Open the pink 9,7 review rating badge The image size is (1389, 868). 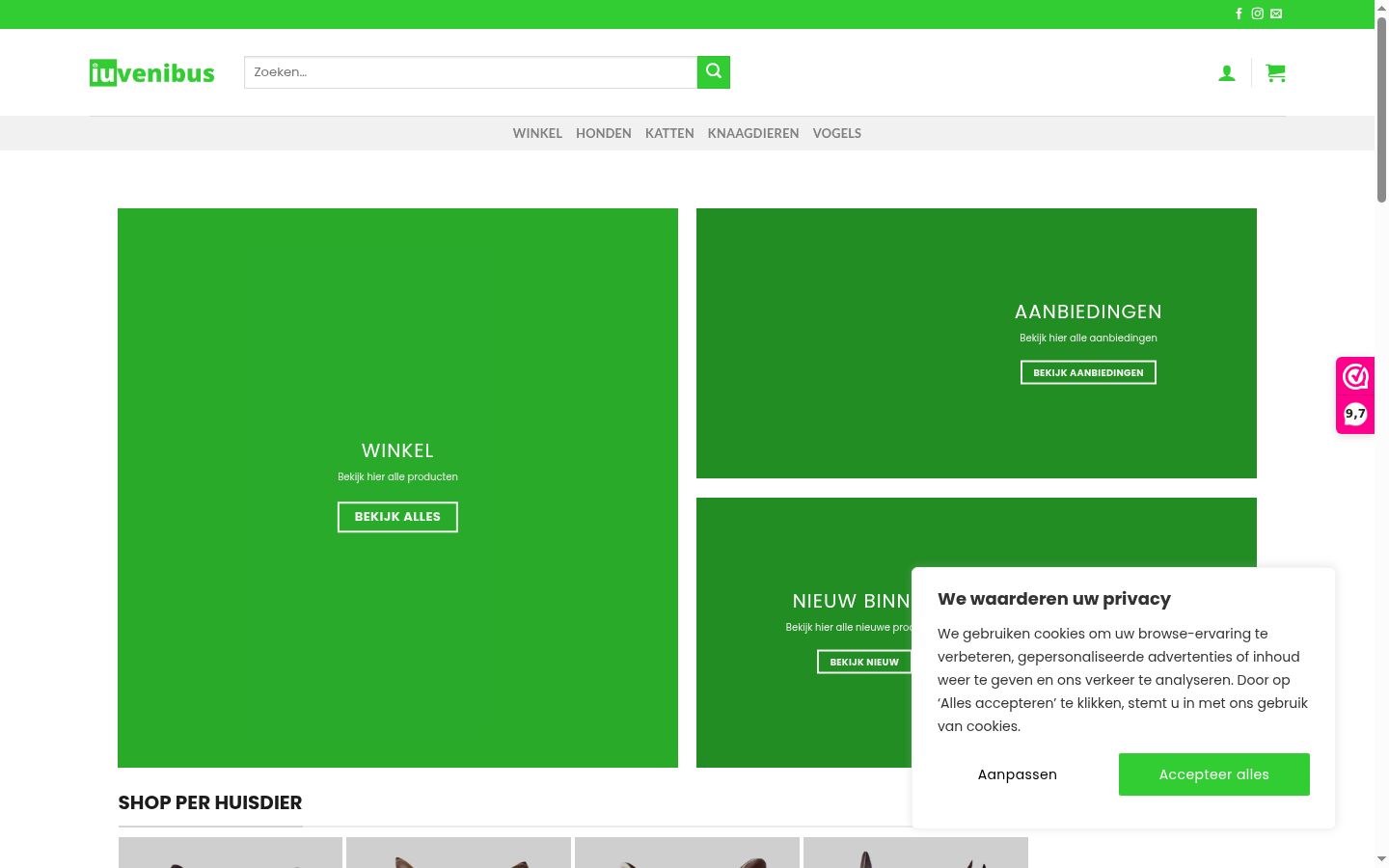(1355, 395)
